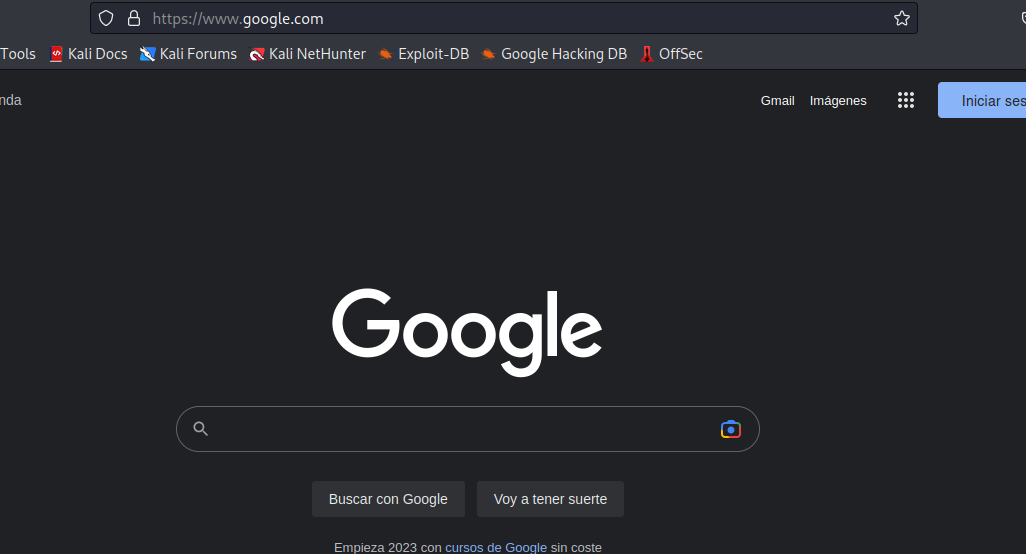The image size is (1026, 554).
Task: Open the Kali Tools bookmark
Action: coord(18,54)
